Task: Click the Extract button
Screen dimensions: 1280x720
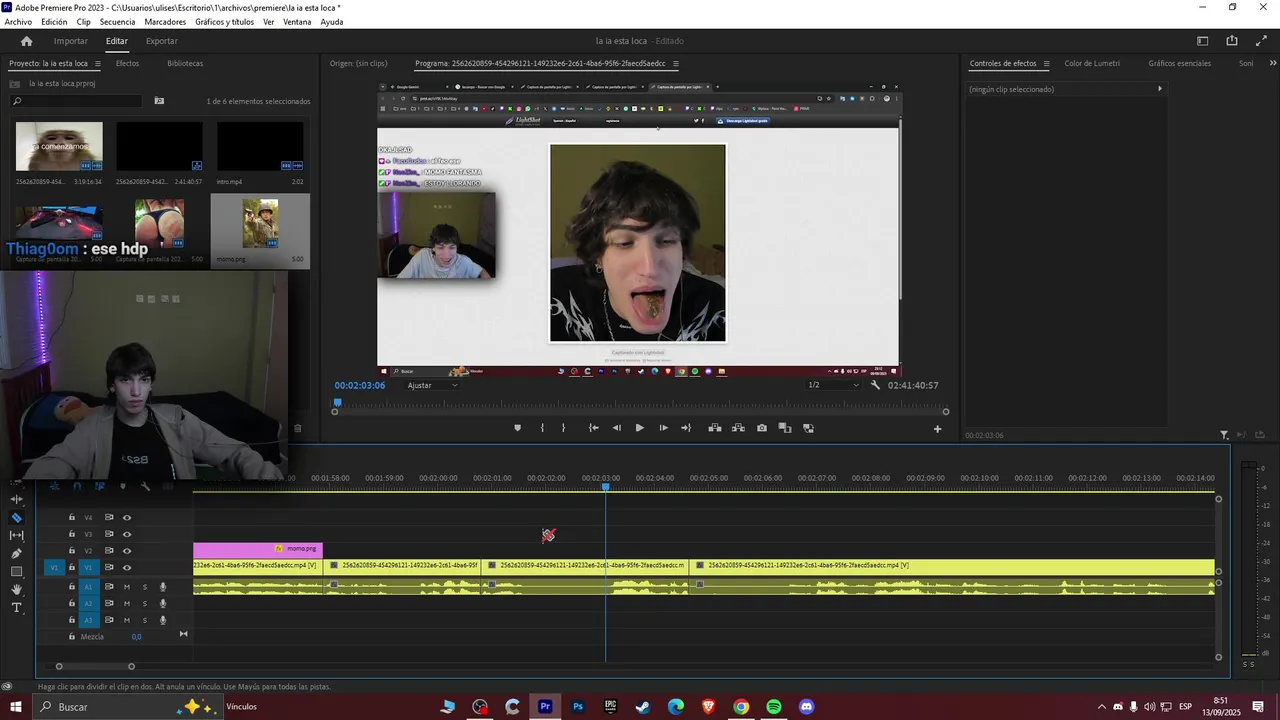Action: click(x=738, y=428)
